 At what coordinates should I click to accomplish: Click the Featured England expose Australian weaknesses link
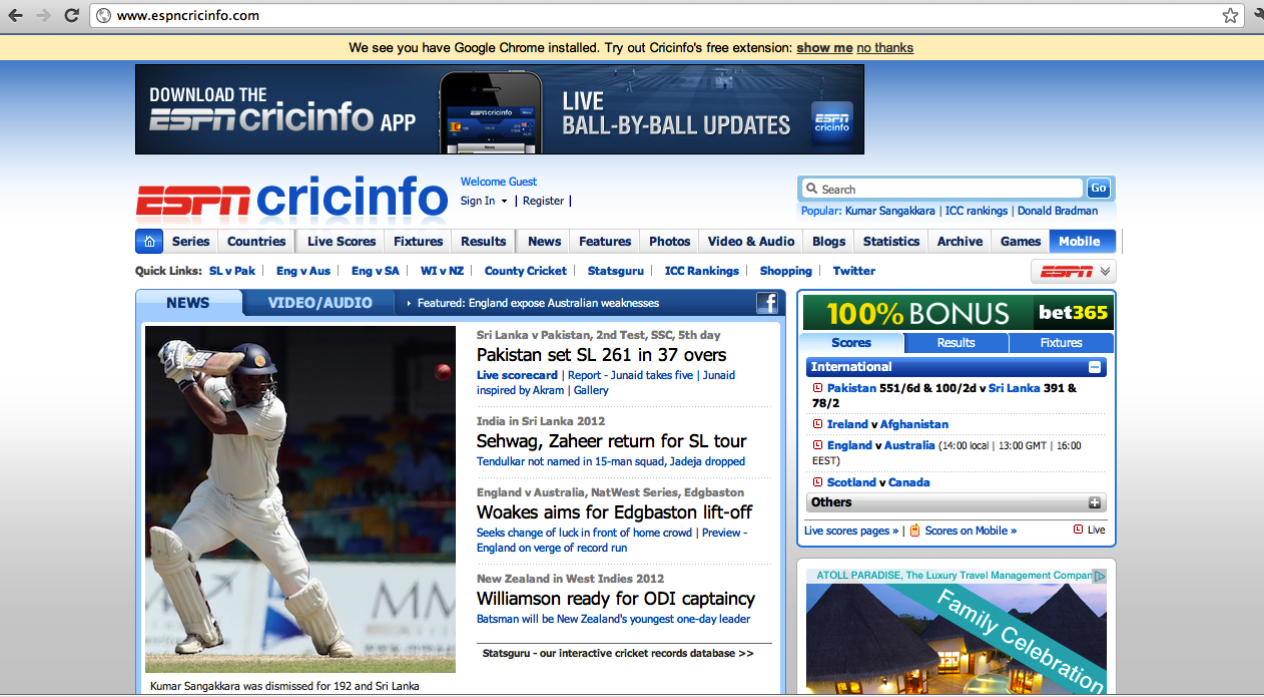tap(538, 303)
